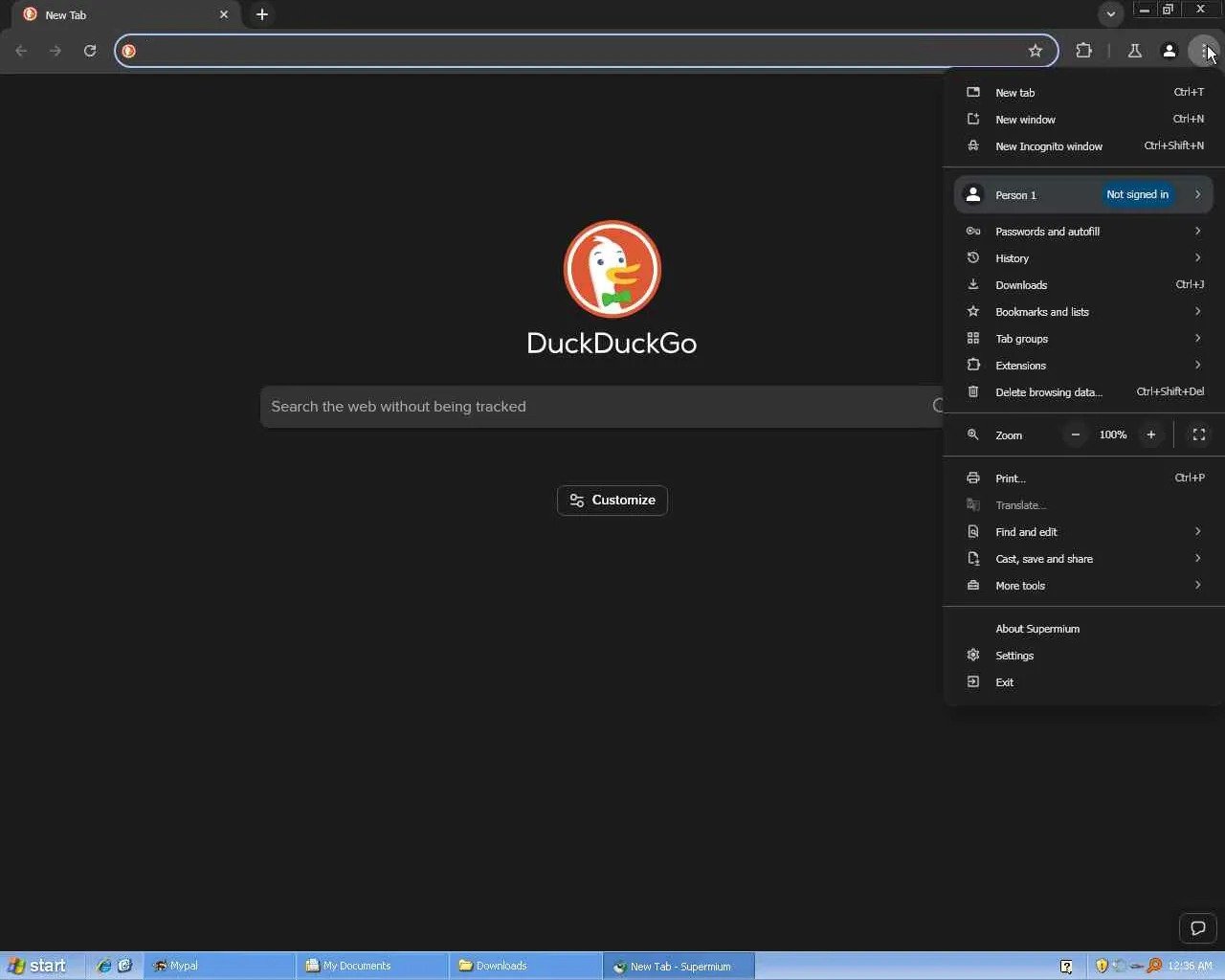
Task: Open a New Incognito window
Action: pyautogui.click(x=1083, y=146)
